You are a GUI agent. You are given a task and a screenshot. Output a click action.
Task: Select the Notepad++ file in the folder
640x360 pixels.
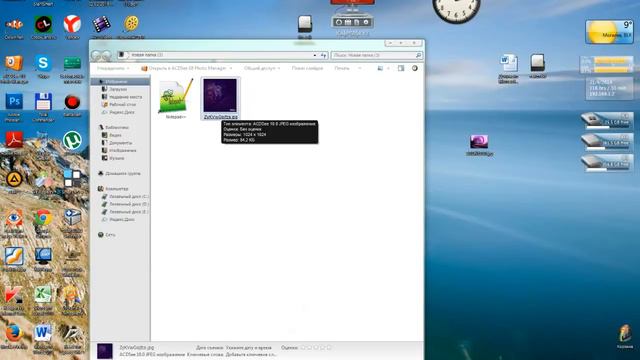pyautogui.click(x=176, y=99)
